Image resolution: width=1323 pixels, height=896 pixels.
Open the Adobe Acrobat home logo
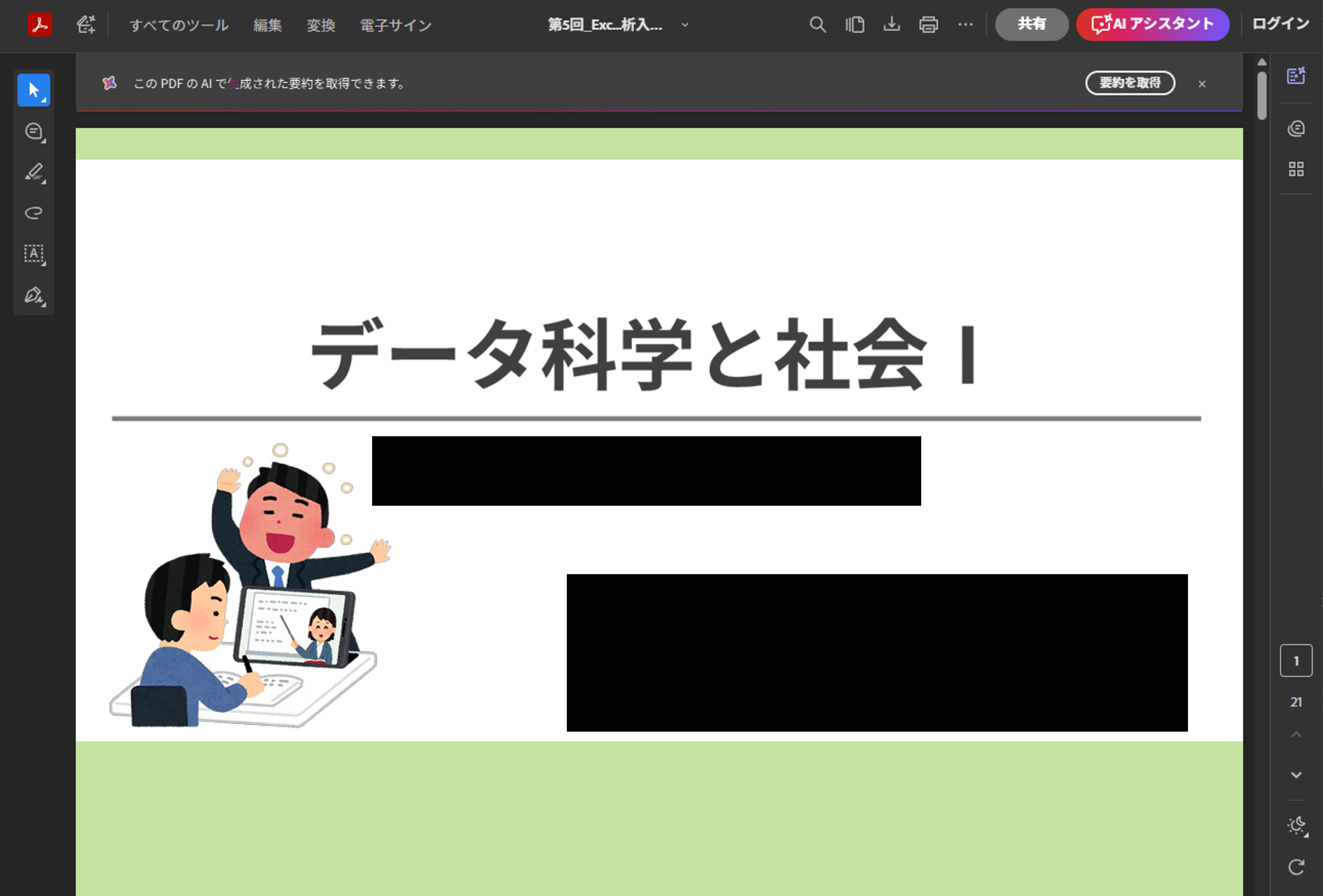coord(40,25)
